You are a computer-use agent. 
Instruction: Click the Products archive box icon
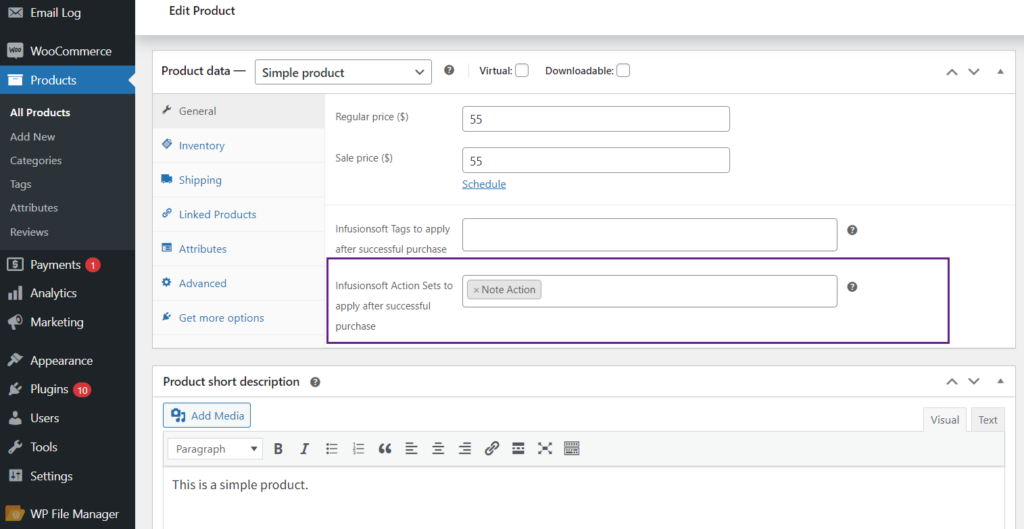(x=15, y=80)
